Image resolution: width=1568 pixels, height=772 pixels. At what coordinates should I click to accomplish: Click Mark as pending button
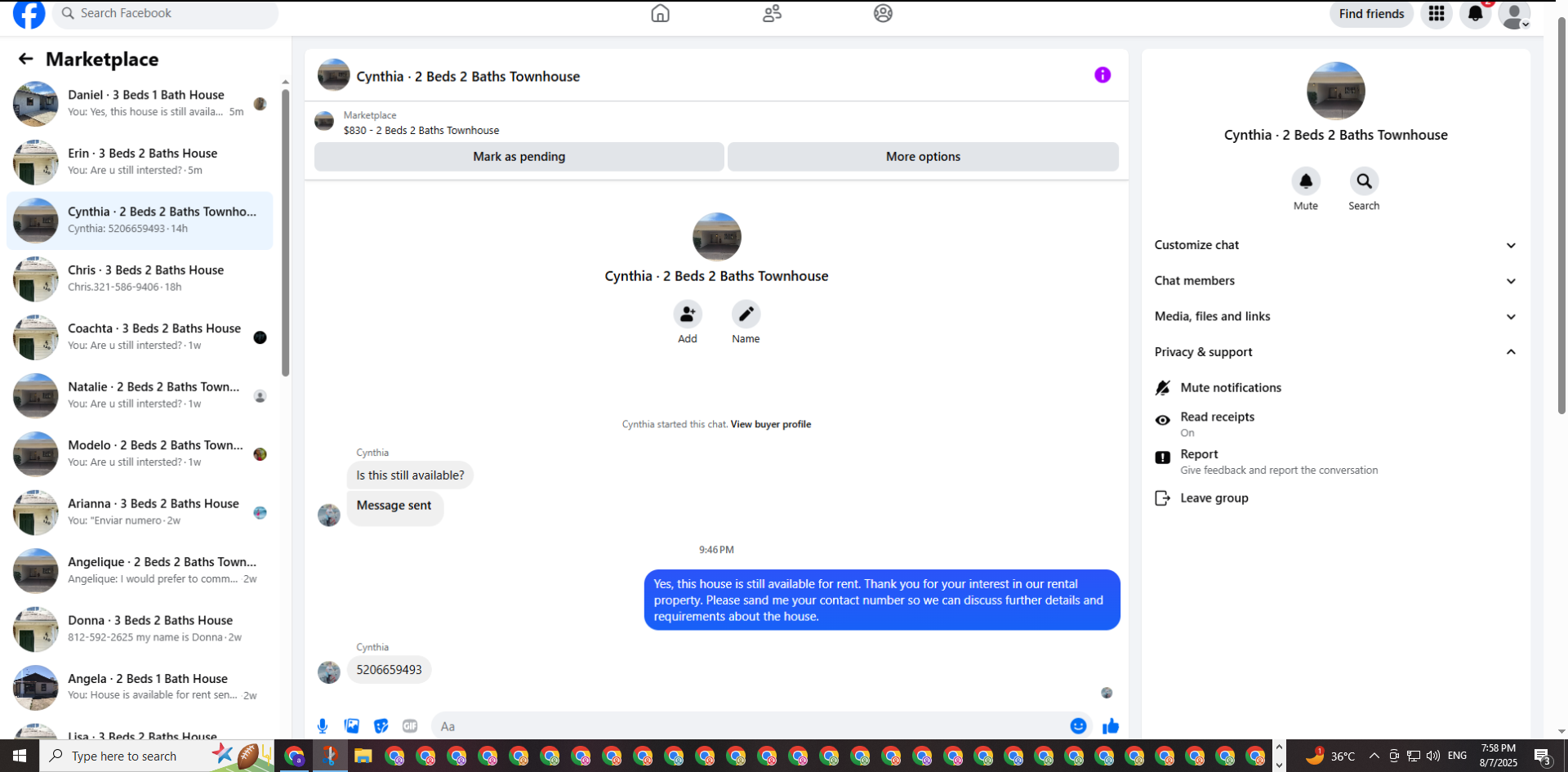point(519,157)
